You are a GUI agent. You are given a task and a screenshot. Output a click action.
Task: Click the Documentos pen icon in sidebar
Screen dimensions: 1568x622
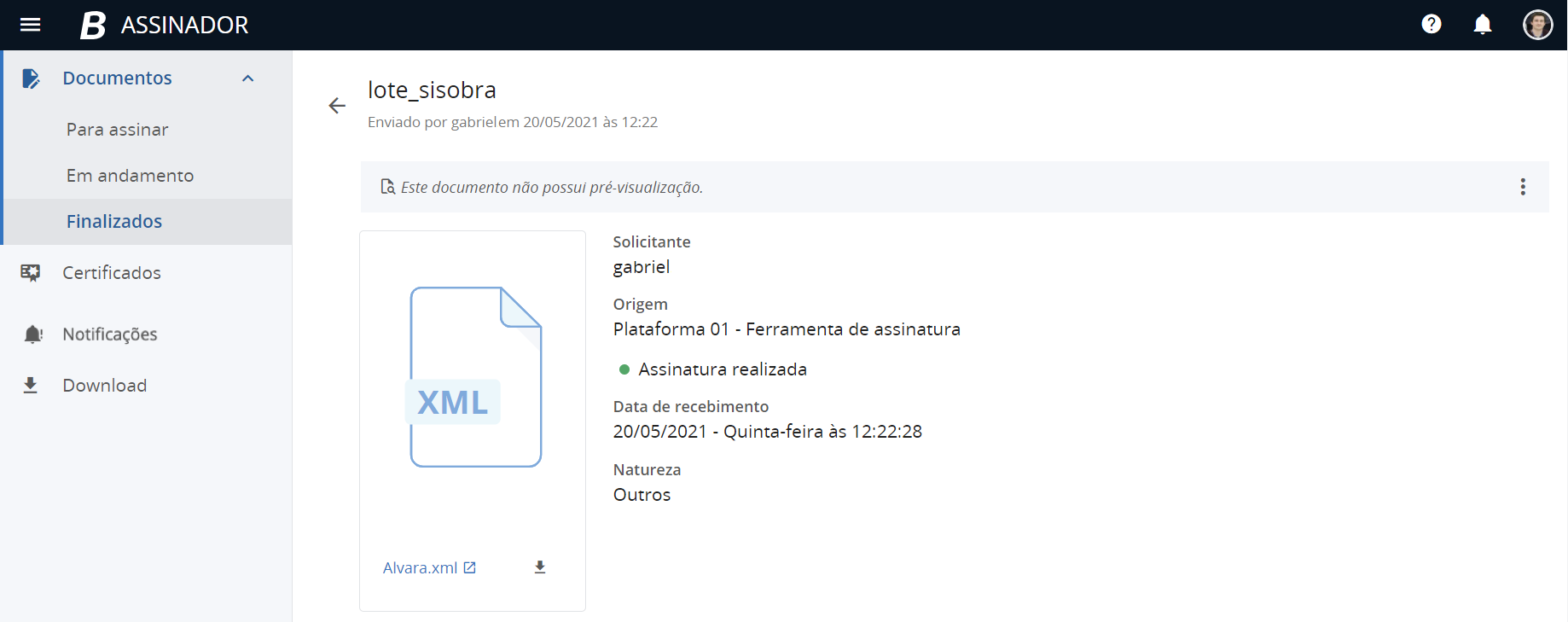31,78
